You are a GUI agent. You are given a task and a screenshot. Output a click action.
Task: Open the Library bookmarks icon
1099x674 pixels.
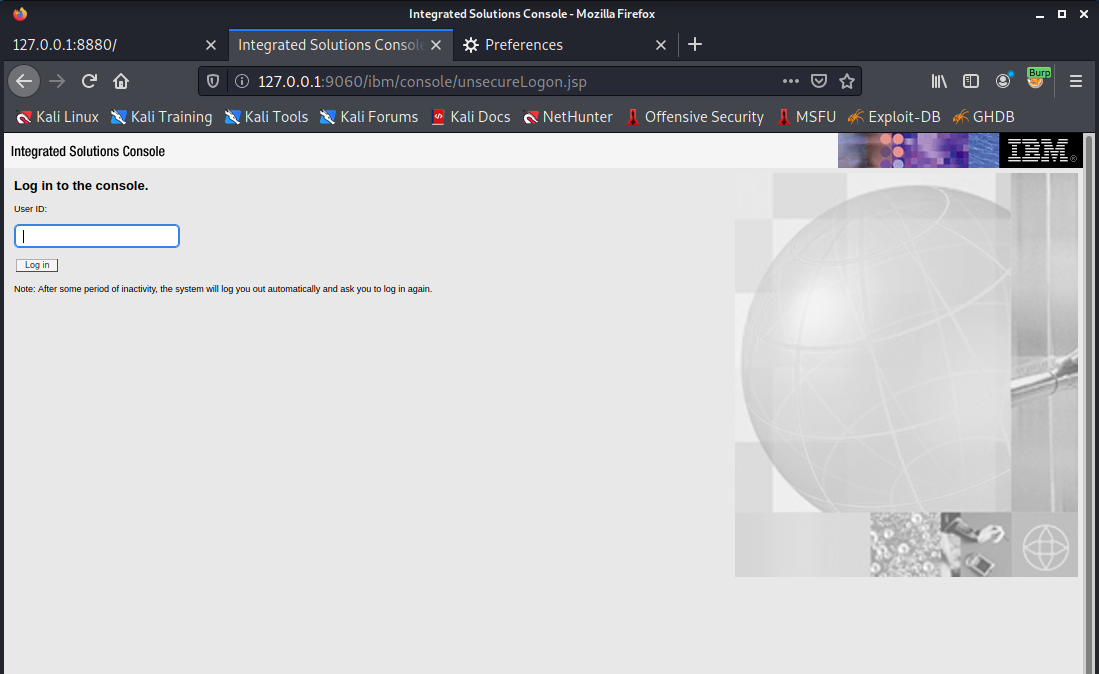(x=939, y=81)
